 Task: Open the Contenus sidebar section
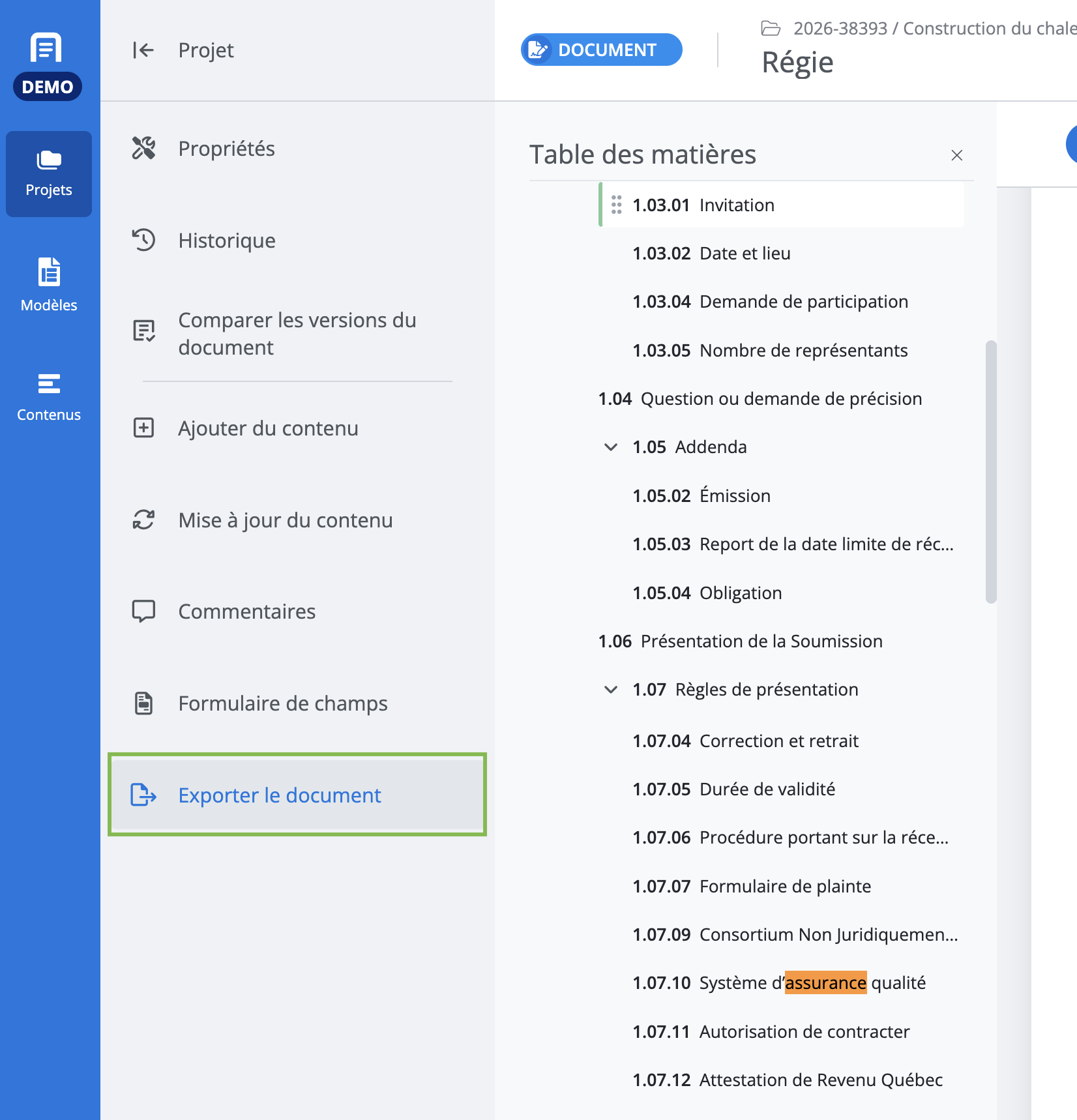tap(49, 397)
